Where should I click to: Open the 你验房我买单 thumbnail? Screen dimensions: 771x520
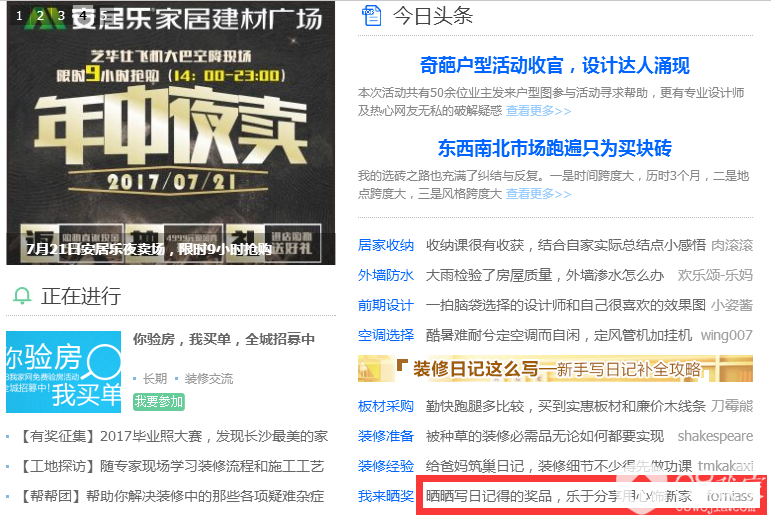63,372
